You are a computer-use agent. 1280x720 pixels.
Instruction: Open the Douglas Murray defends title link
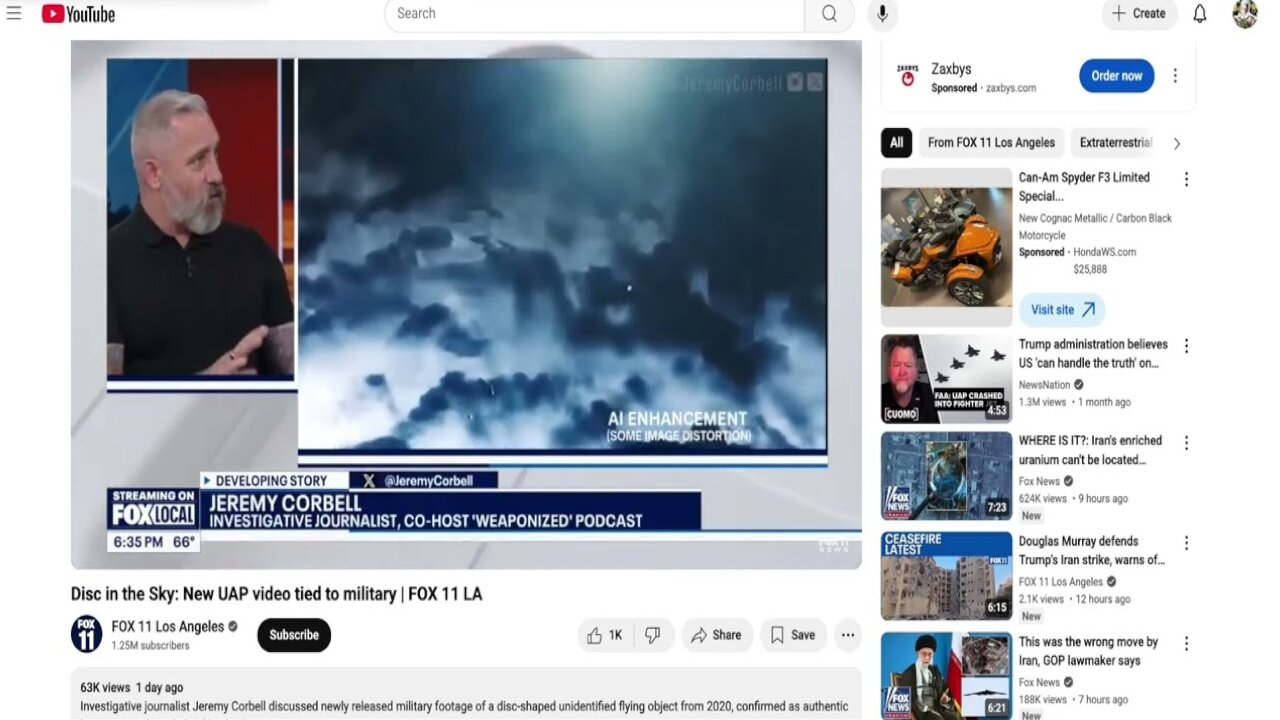click(1092, 551)
